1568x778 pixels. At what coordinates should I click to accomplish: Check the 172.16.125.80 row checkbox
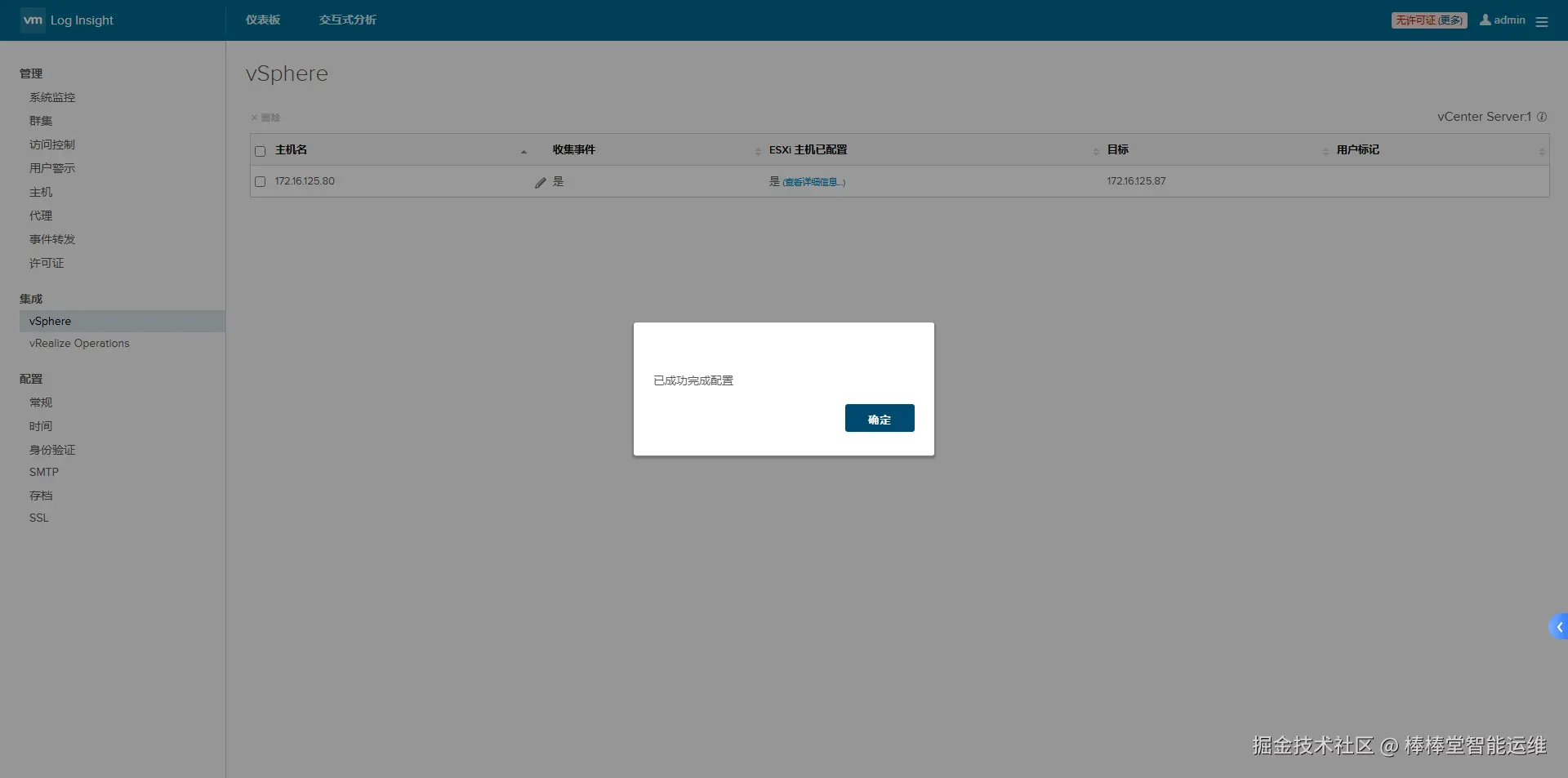tap(261, 181)
